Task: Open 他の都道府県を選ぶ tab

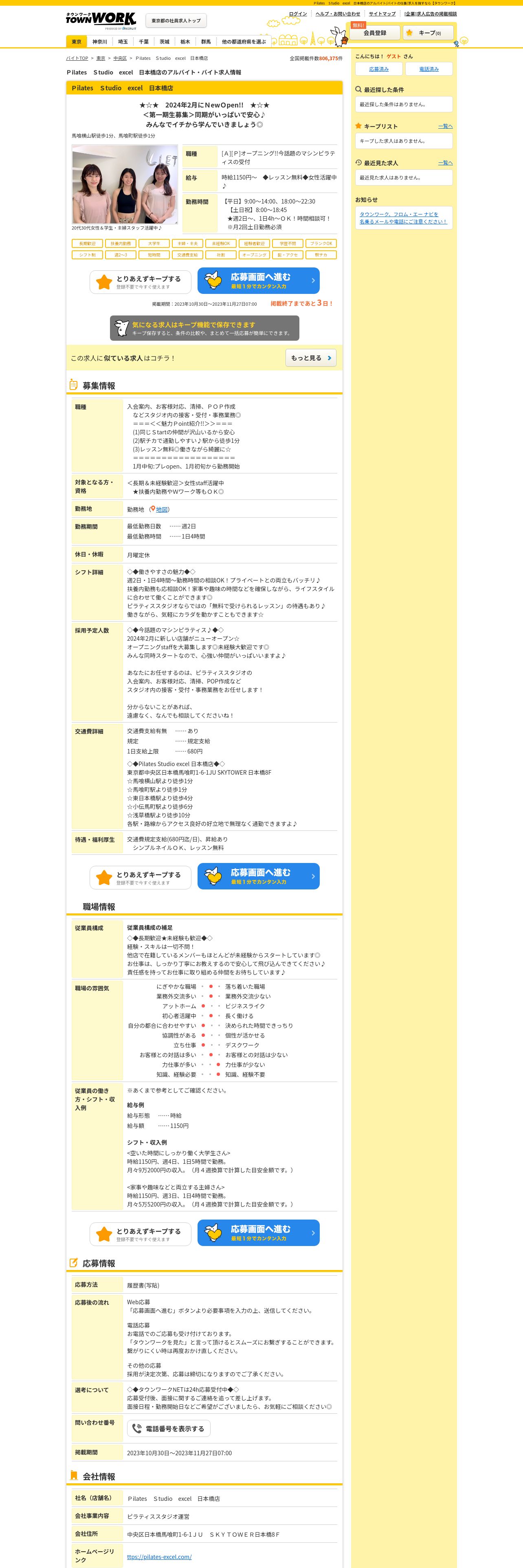Action: coord(244,42)
